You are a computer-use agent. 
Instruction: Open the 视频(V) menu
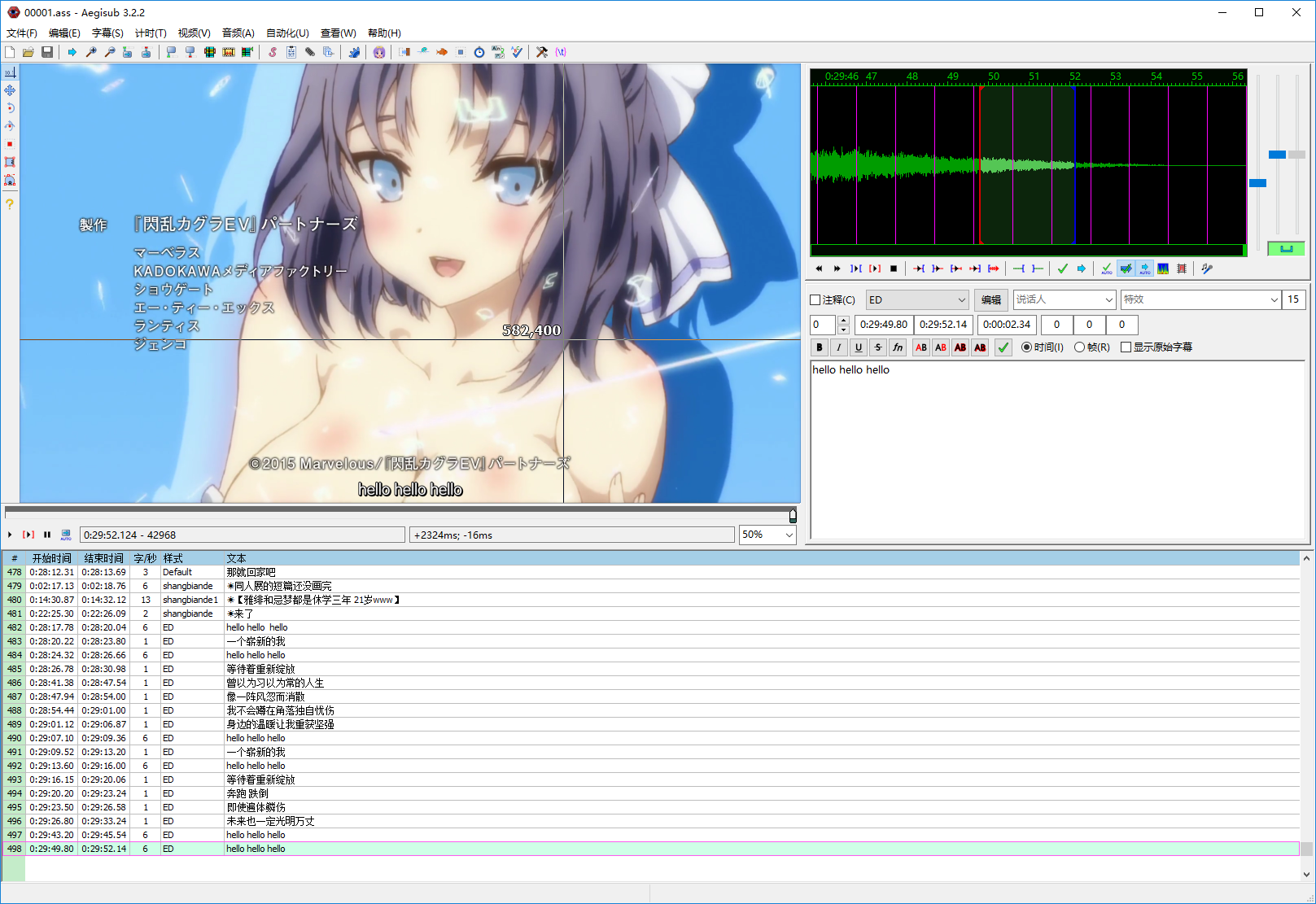point(194,33)
